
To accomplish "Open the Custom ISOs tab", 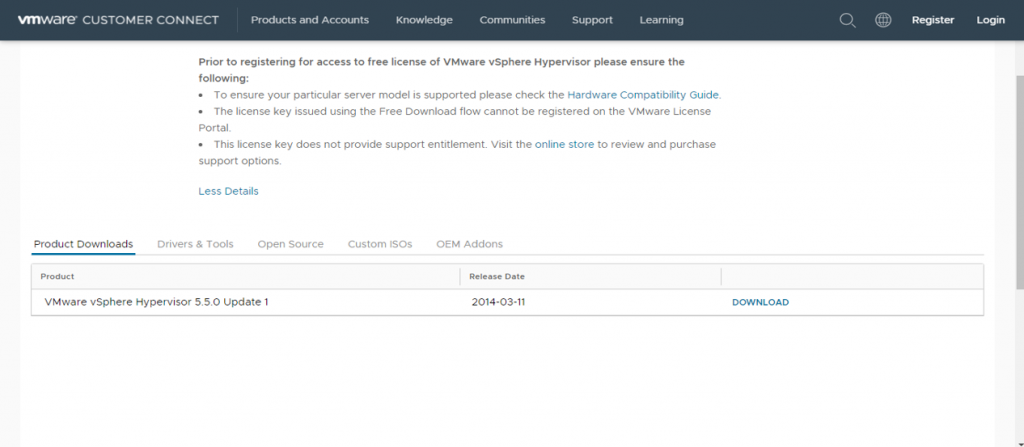I will (x=379, y=244).
